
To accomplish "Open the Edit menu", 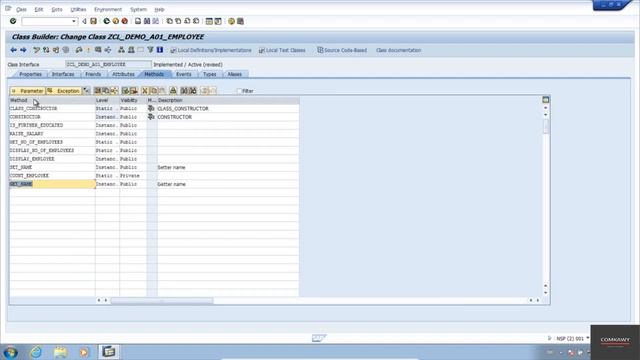I will [x=39, y=9].
